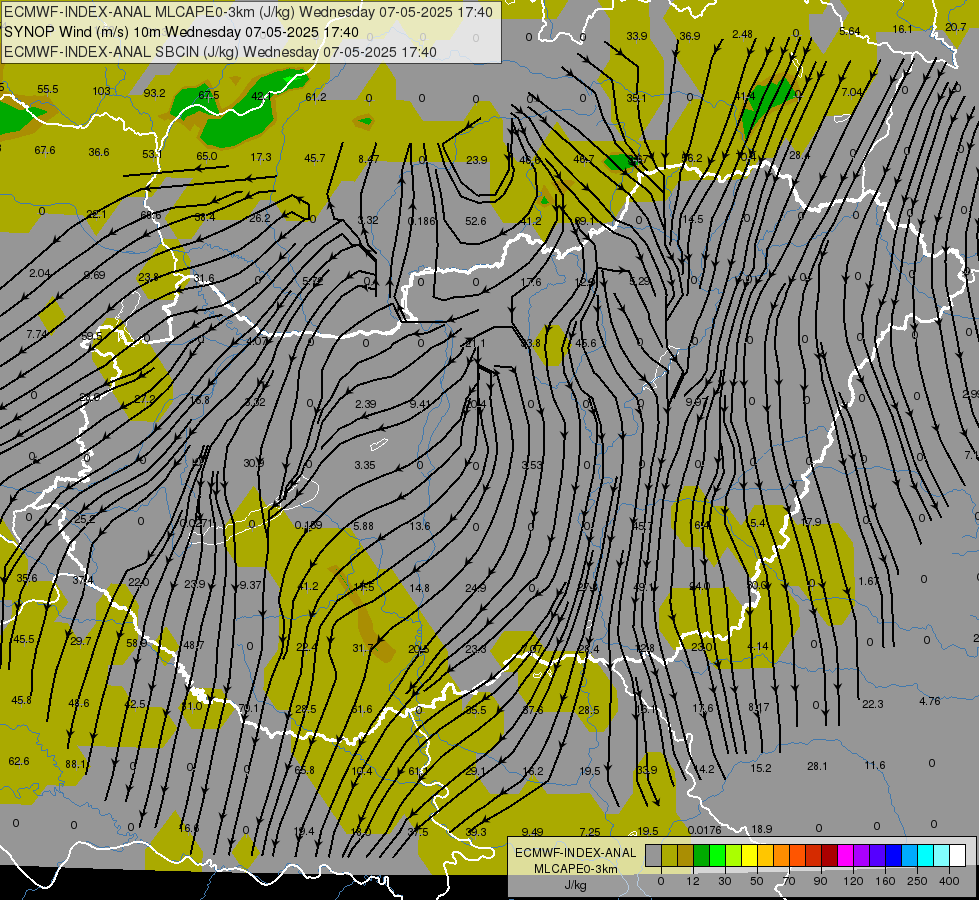This screenshot has width=979, height=900.
Task: Click the grid value 22.3
Action: pyautogui.click(x=873, y=704)
